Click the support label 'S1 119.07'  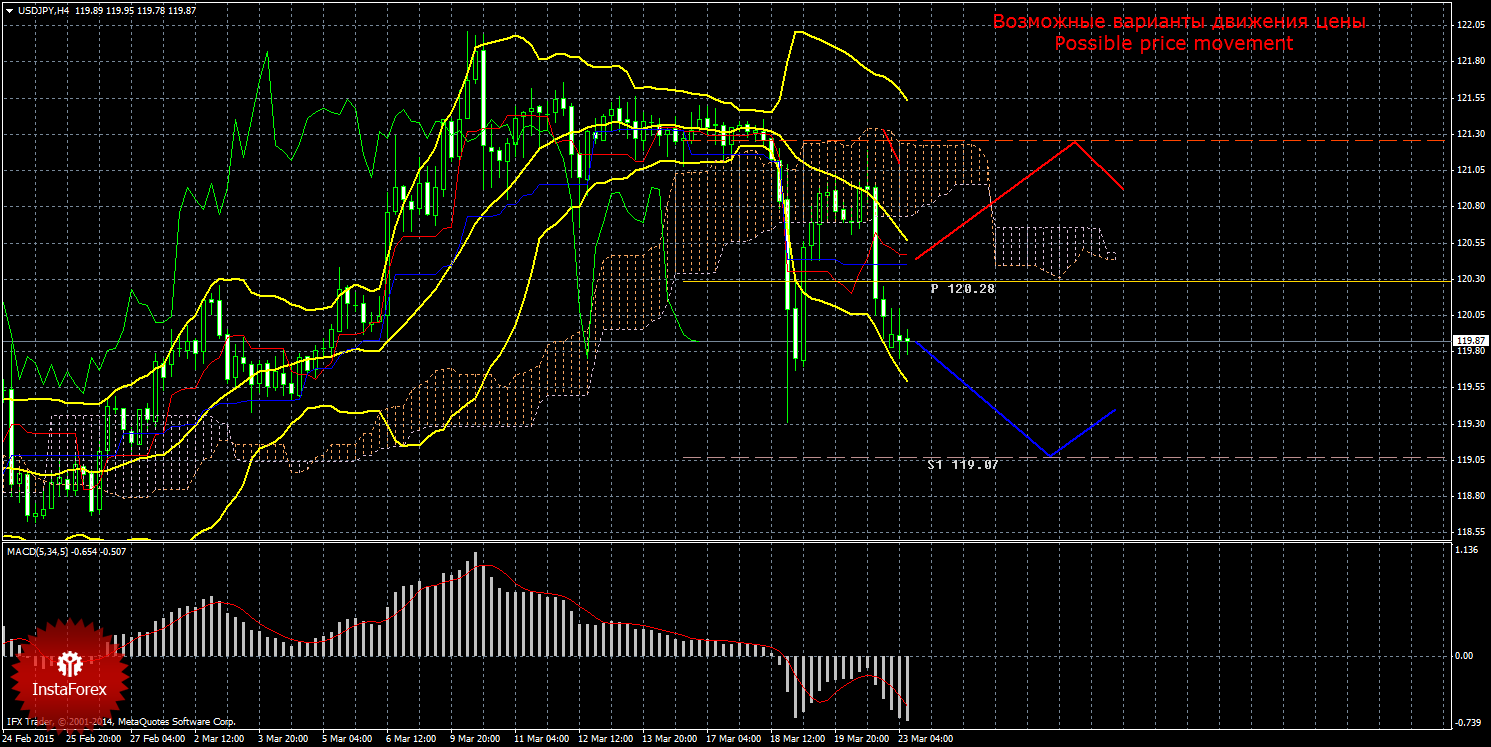[x=963, y=465]
